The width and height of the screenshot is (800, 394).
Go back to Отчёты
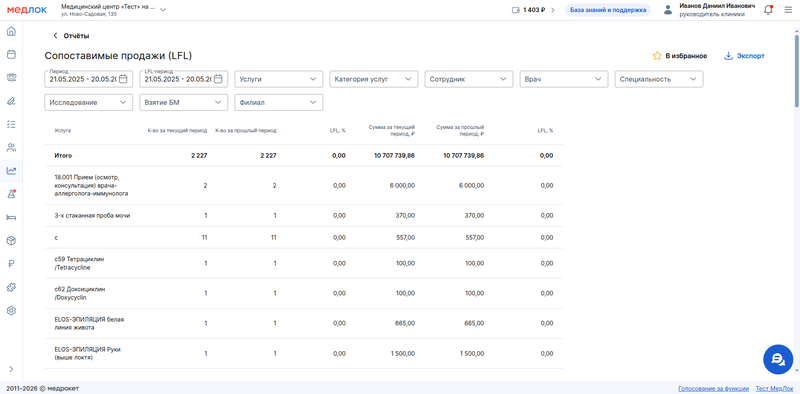click(x=71, y=36)
